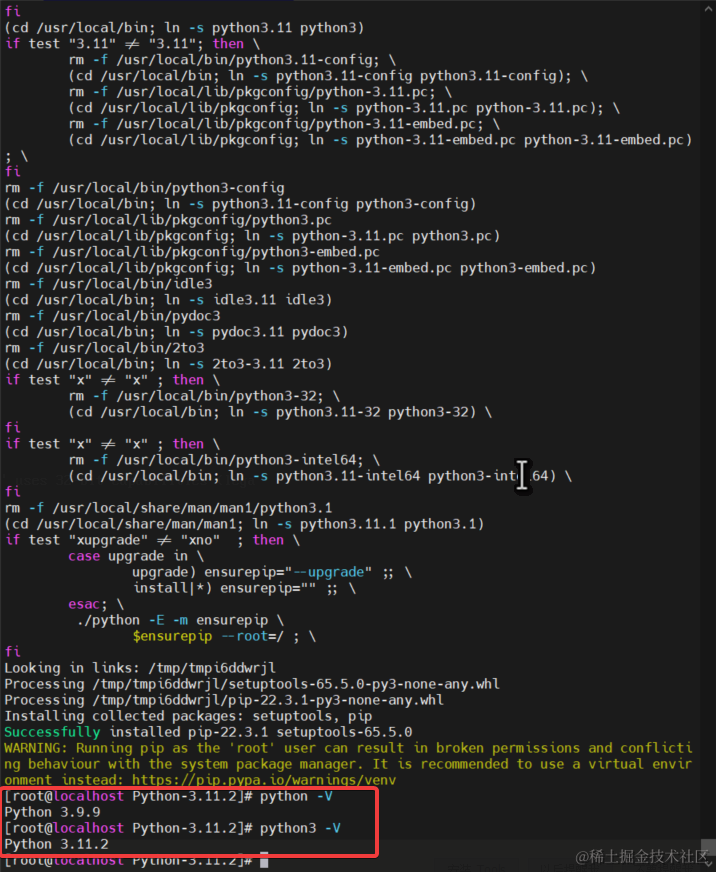This screenshot has height=872, width=716.
Task: Click 'Installing collected packages: setuptools, pip' line
Action: pyautogui.click(x=188, y=716)
